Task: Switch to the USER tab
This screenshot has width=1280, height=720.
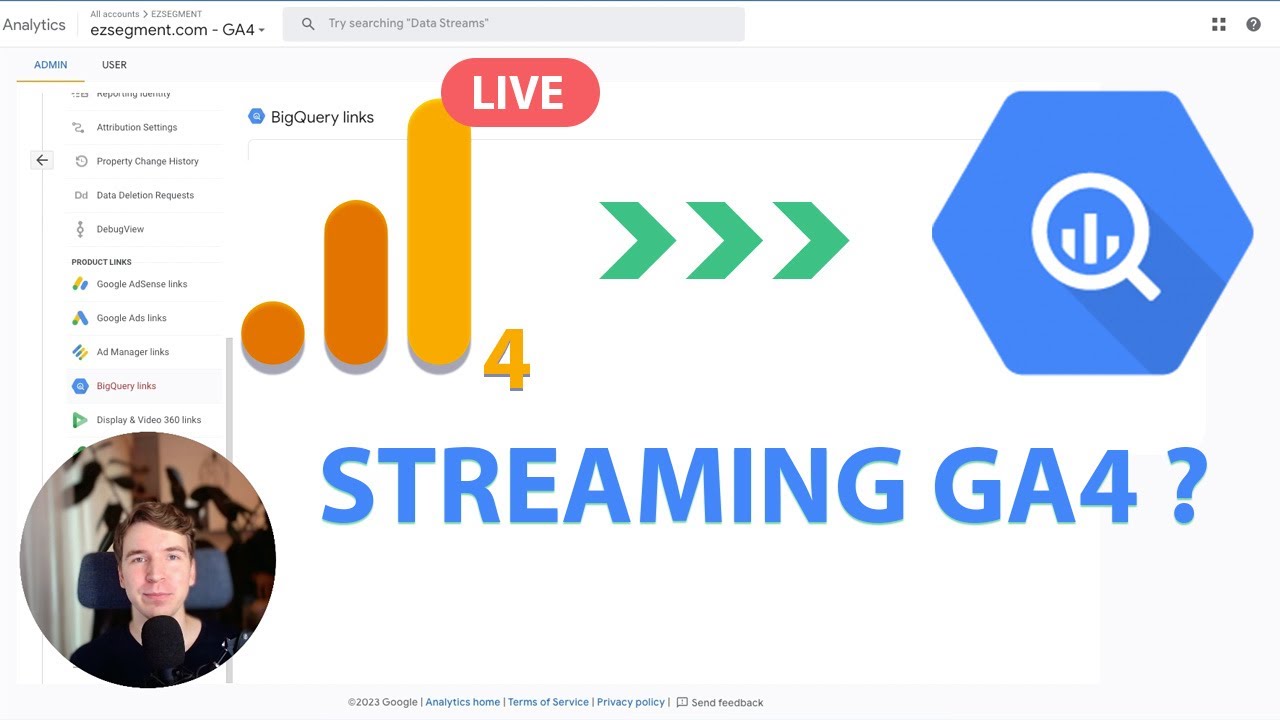Action: pyautogui.click(x=114, y=65)
